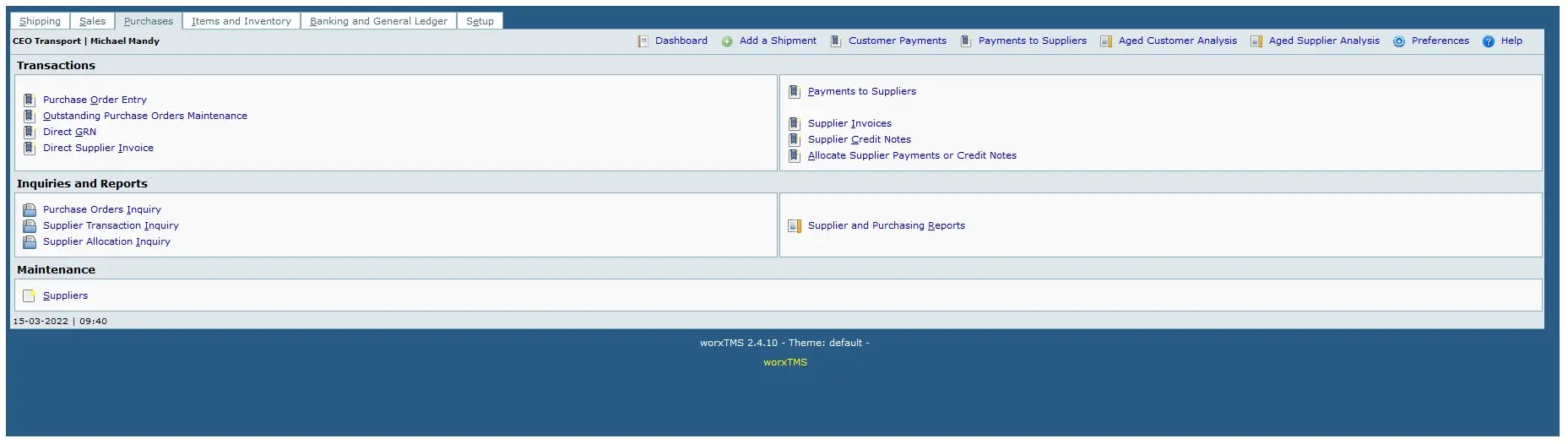
Task: Click the yellow worxTMS footer link
Action: [785, 362]
